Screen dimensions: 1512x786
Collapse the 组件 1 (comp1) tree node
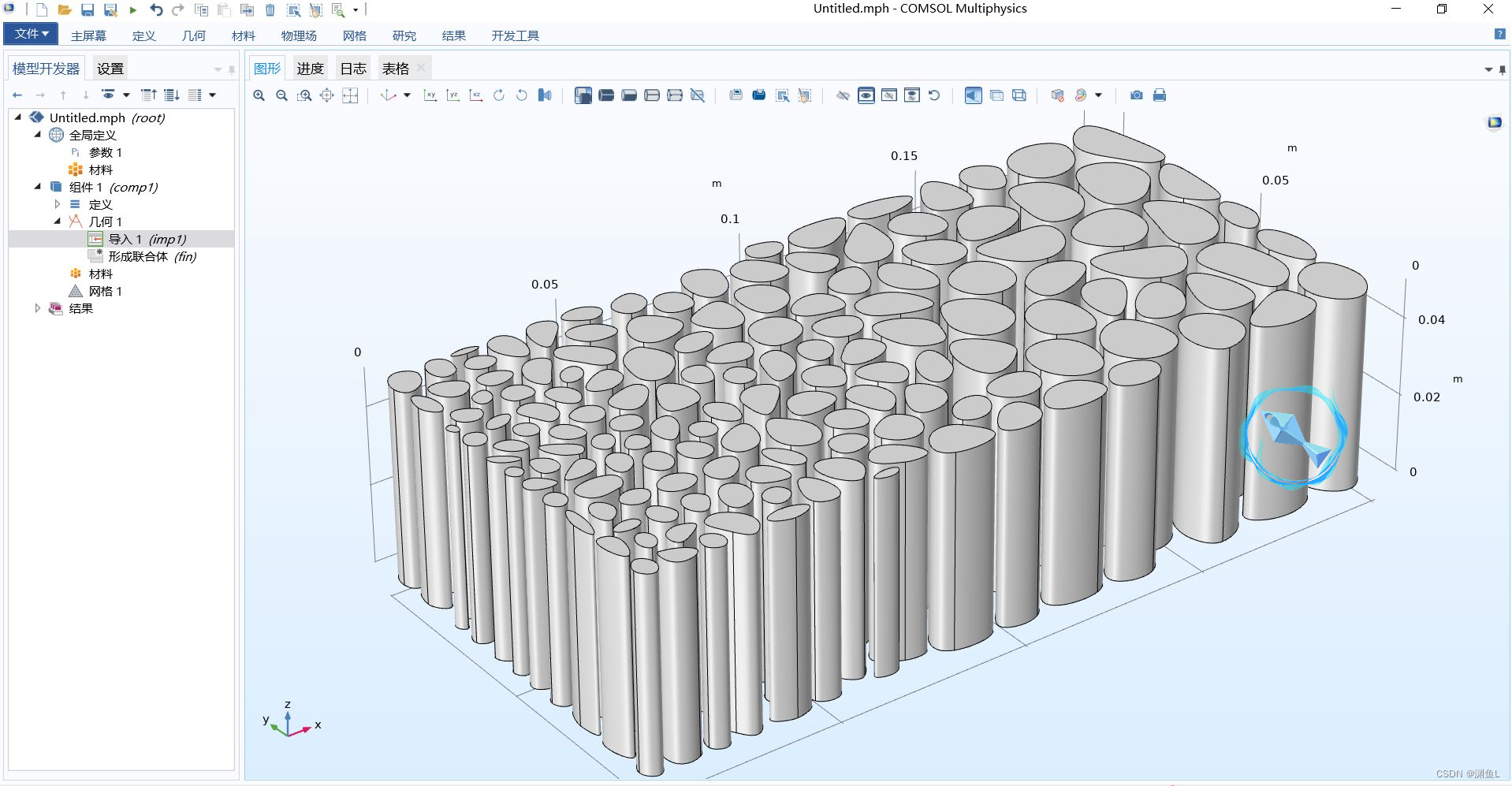36,187
